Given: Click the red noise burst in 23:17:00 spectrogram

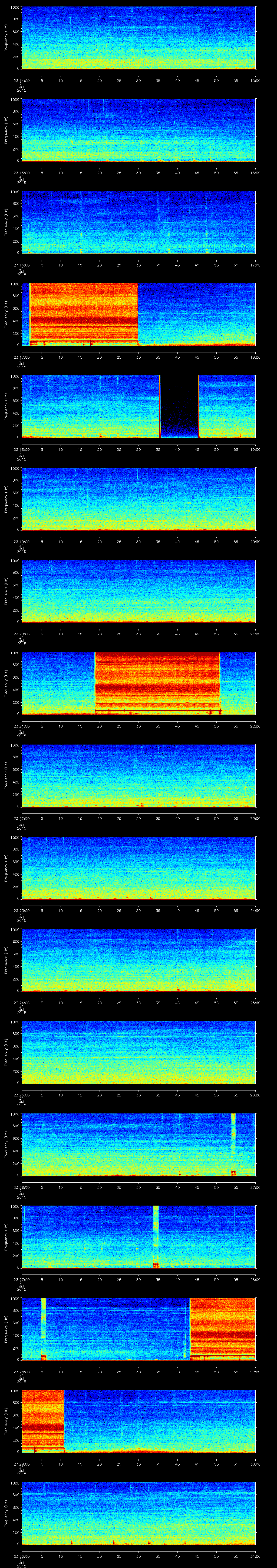Looking at the screenshot, I should (84, 314).
